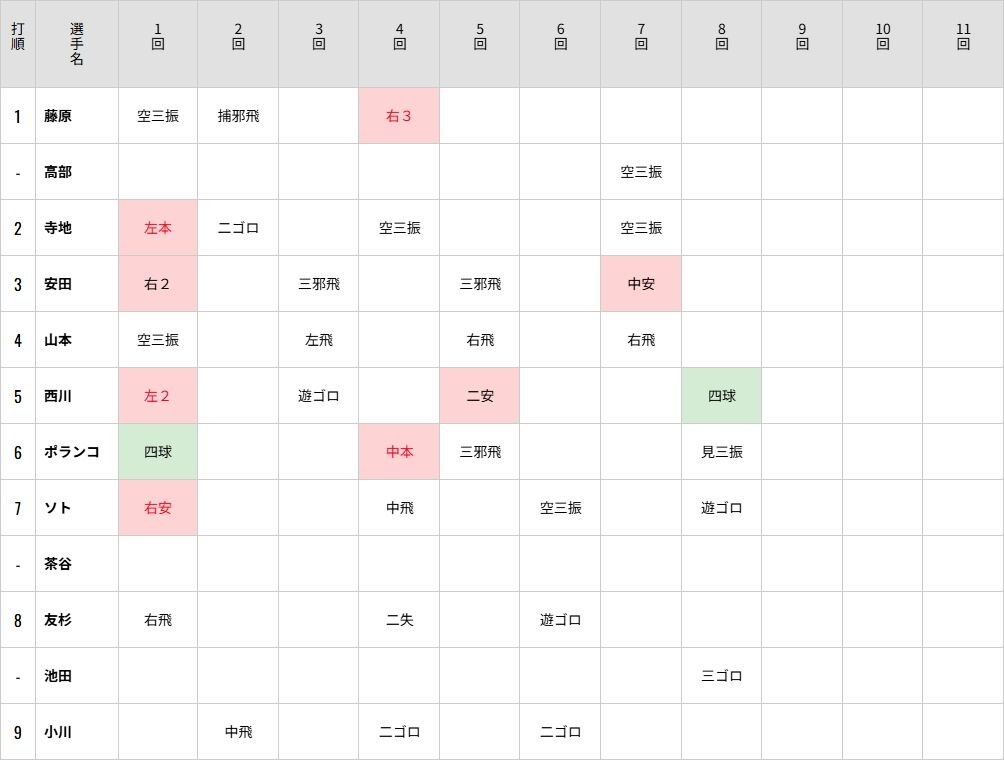The height and width of the screenshot is (760, 1004).
Task: Click 安田's 中安 7th inning cell
Action: coord(641,284)
